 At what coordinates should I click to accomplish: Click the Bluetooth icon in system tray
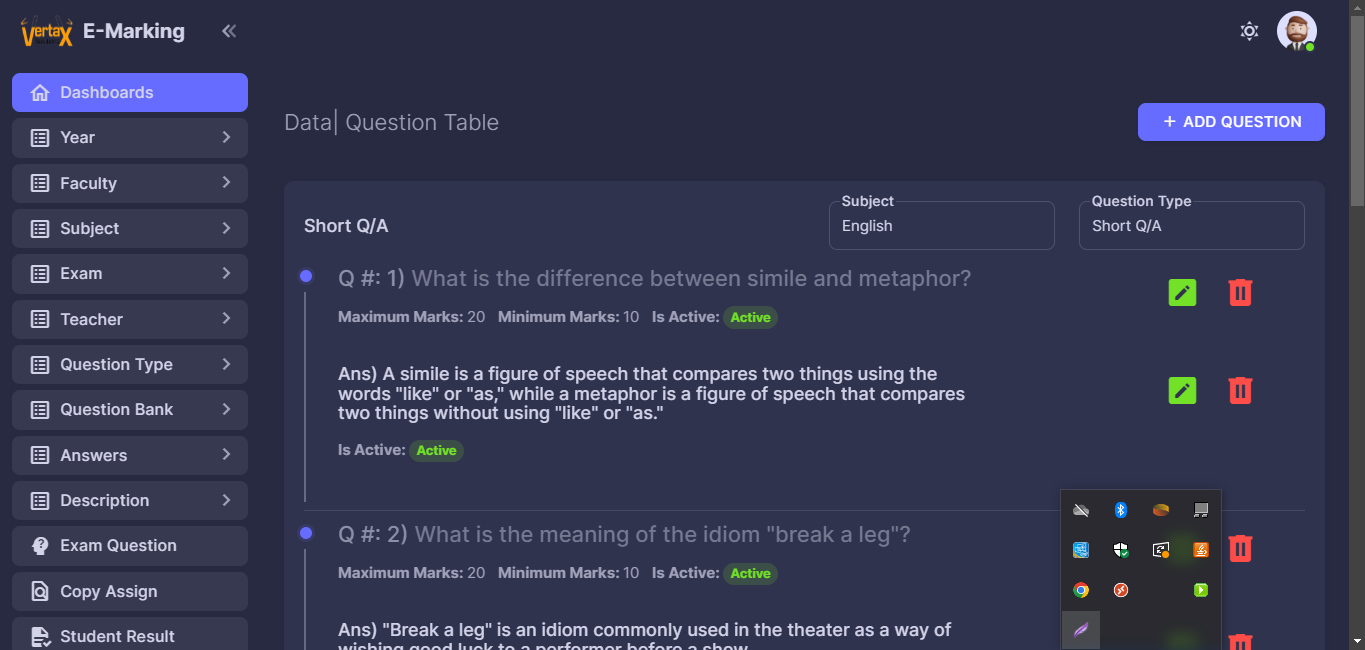[x=1121, y=510]
